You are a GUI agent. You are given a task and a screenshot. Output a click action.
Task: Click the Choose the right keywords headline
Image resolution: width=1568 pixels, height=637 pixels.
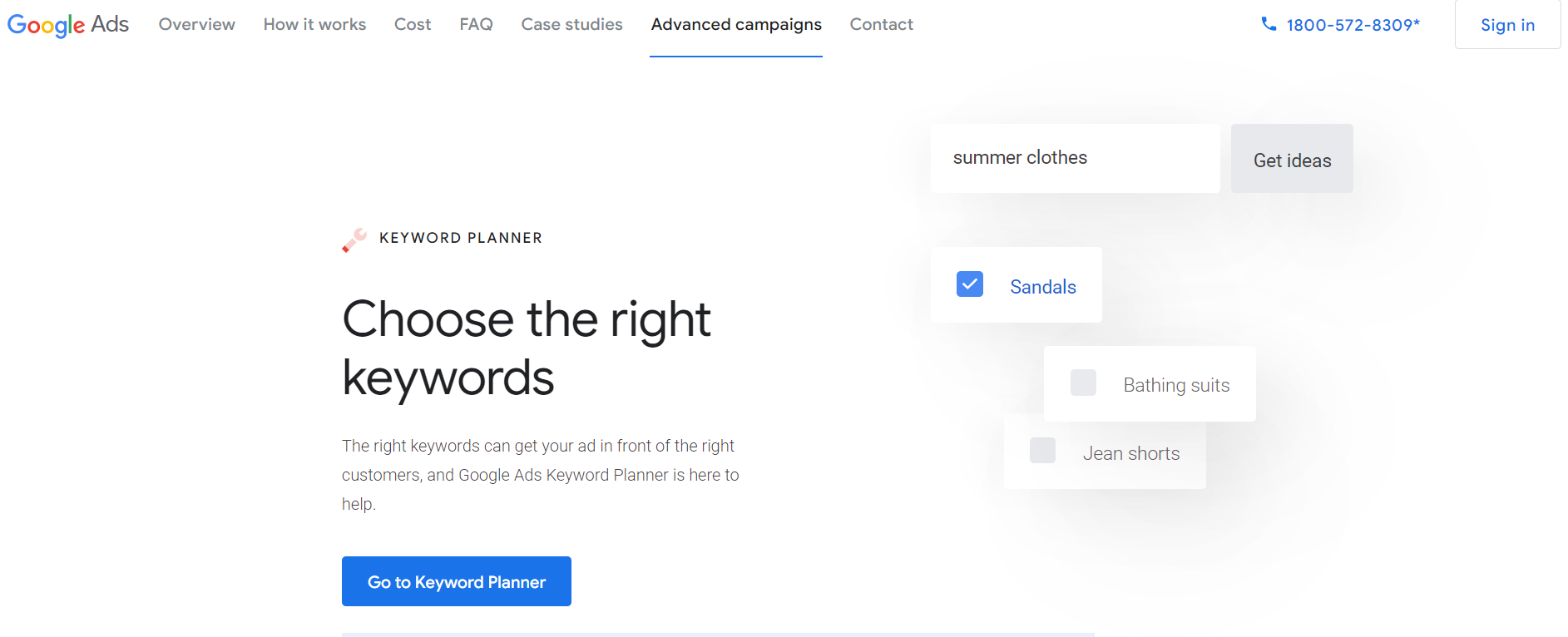point(527,348)
